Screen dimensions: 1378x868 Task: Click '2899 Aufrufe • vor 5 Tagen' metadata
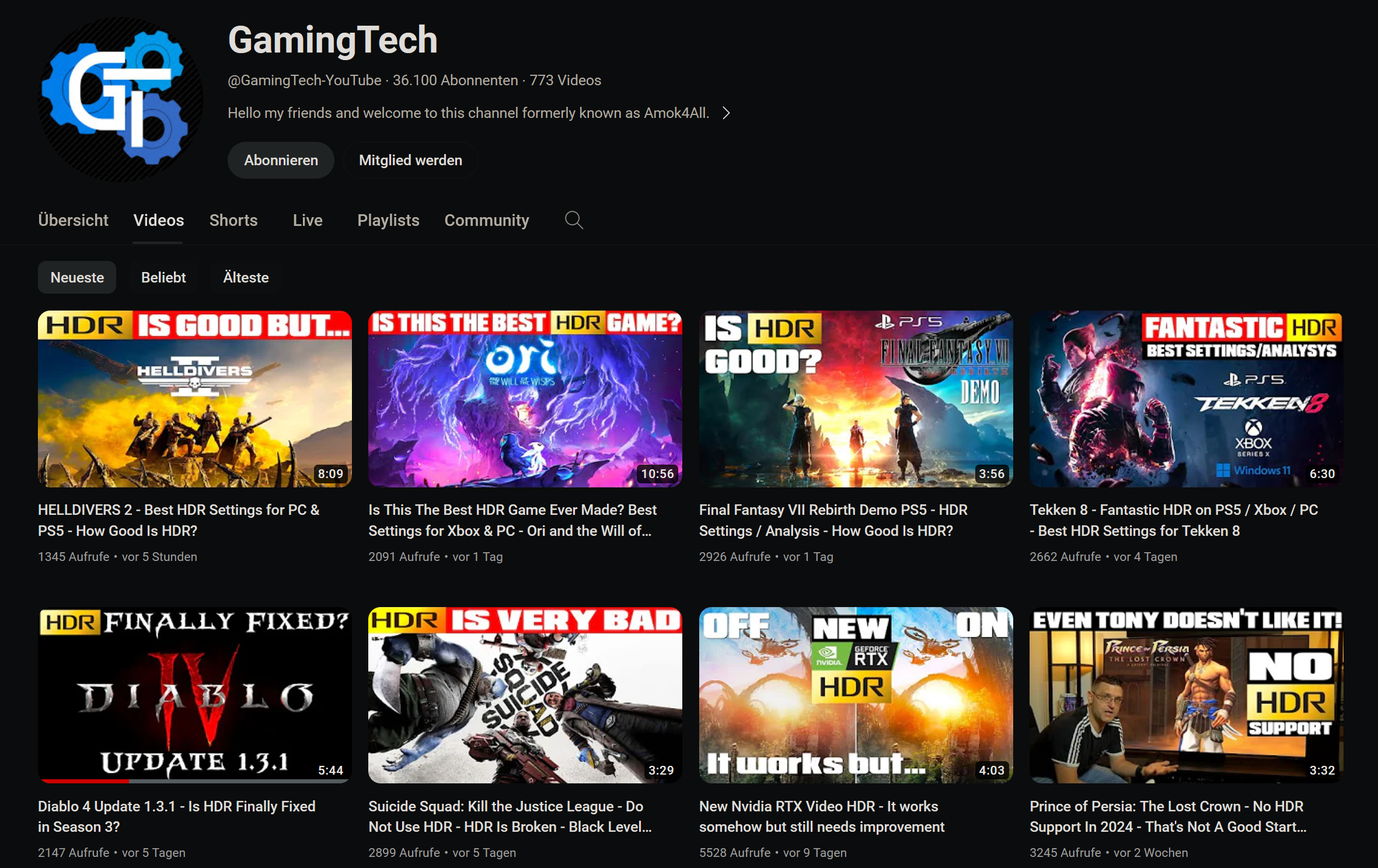tap(442, 853)
